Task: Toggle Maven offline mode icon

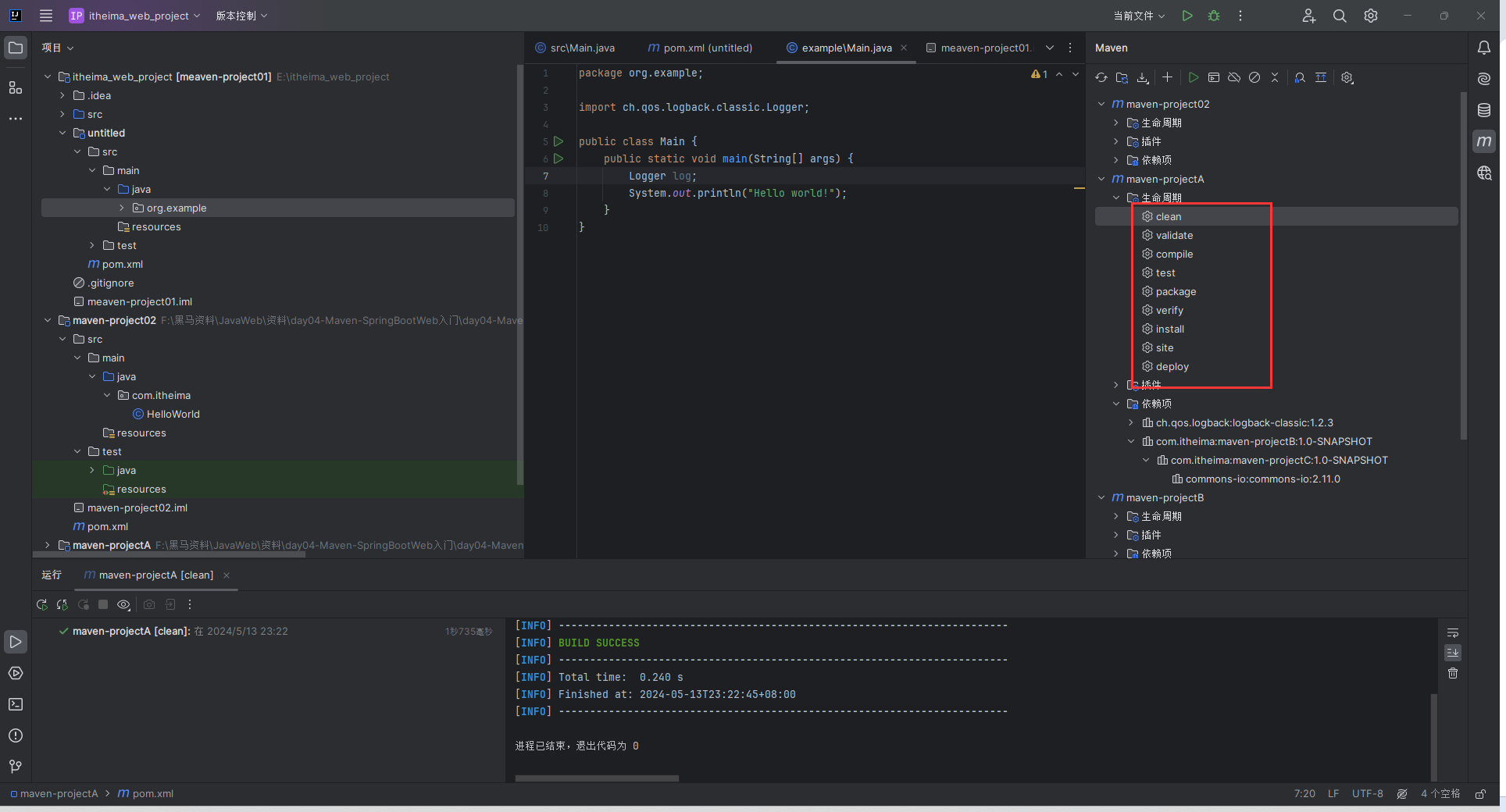Action: [1234, 77]
